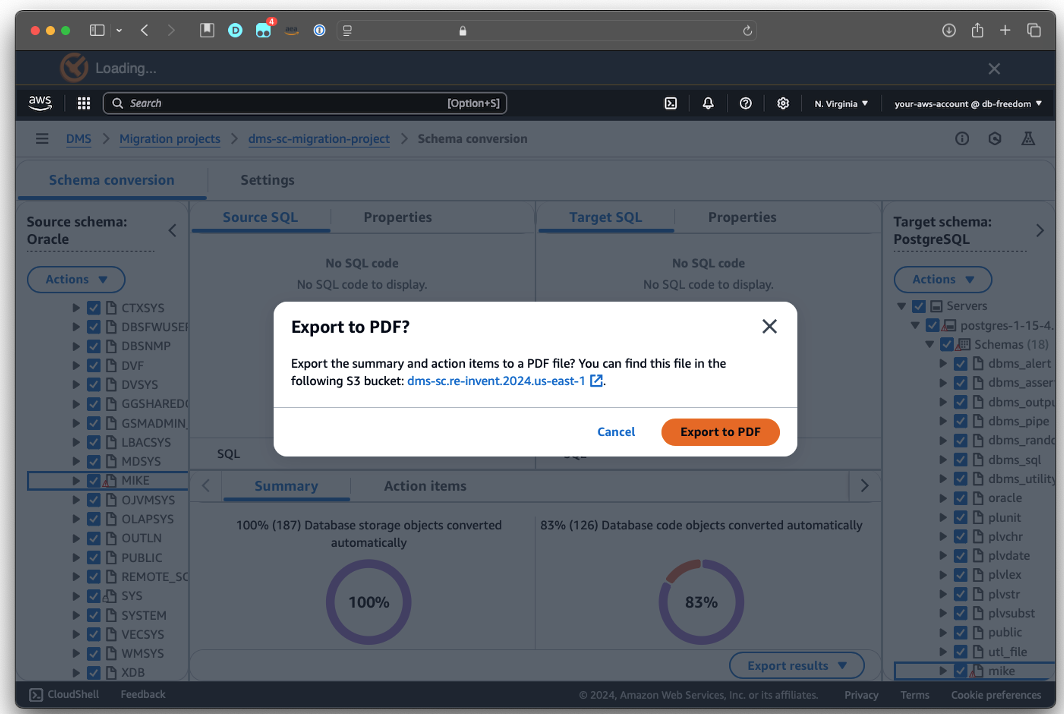Open the target schema Actions dropdown
The width and height of the screenshot is (1064, 714).
point(943,280)
